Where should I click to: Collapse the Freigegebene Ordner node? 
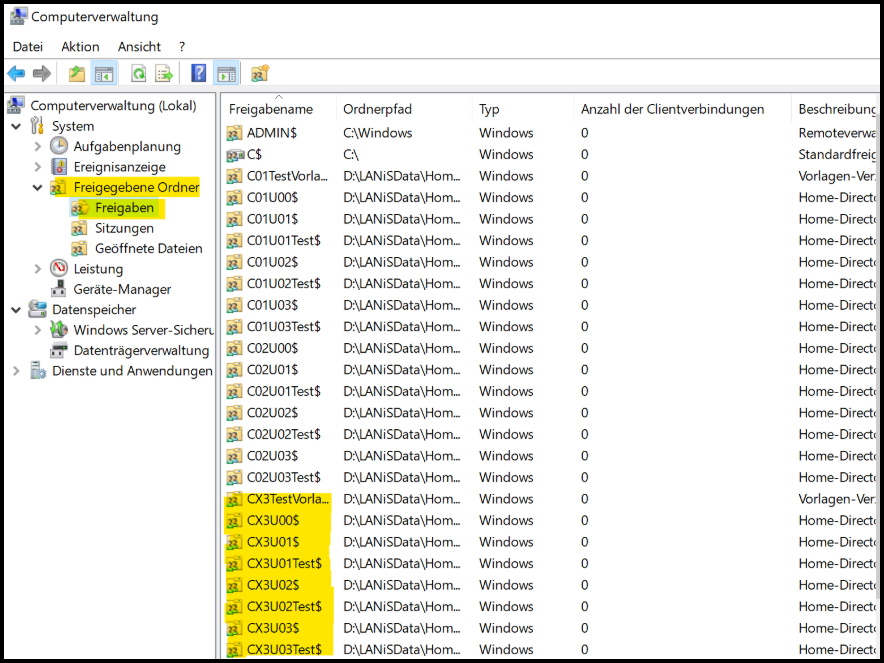pyautogui.click(x=38, y=187)
